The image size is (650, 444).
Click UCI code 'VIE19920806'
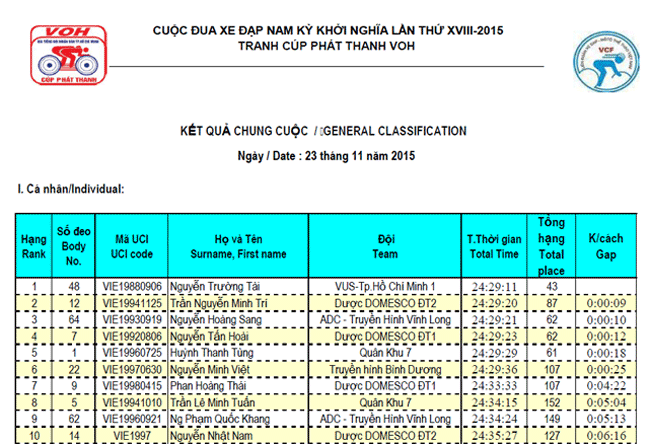132,336
